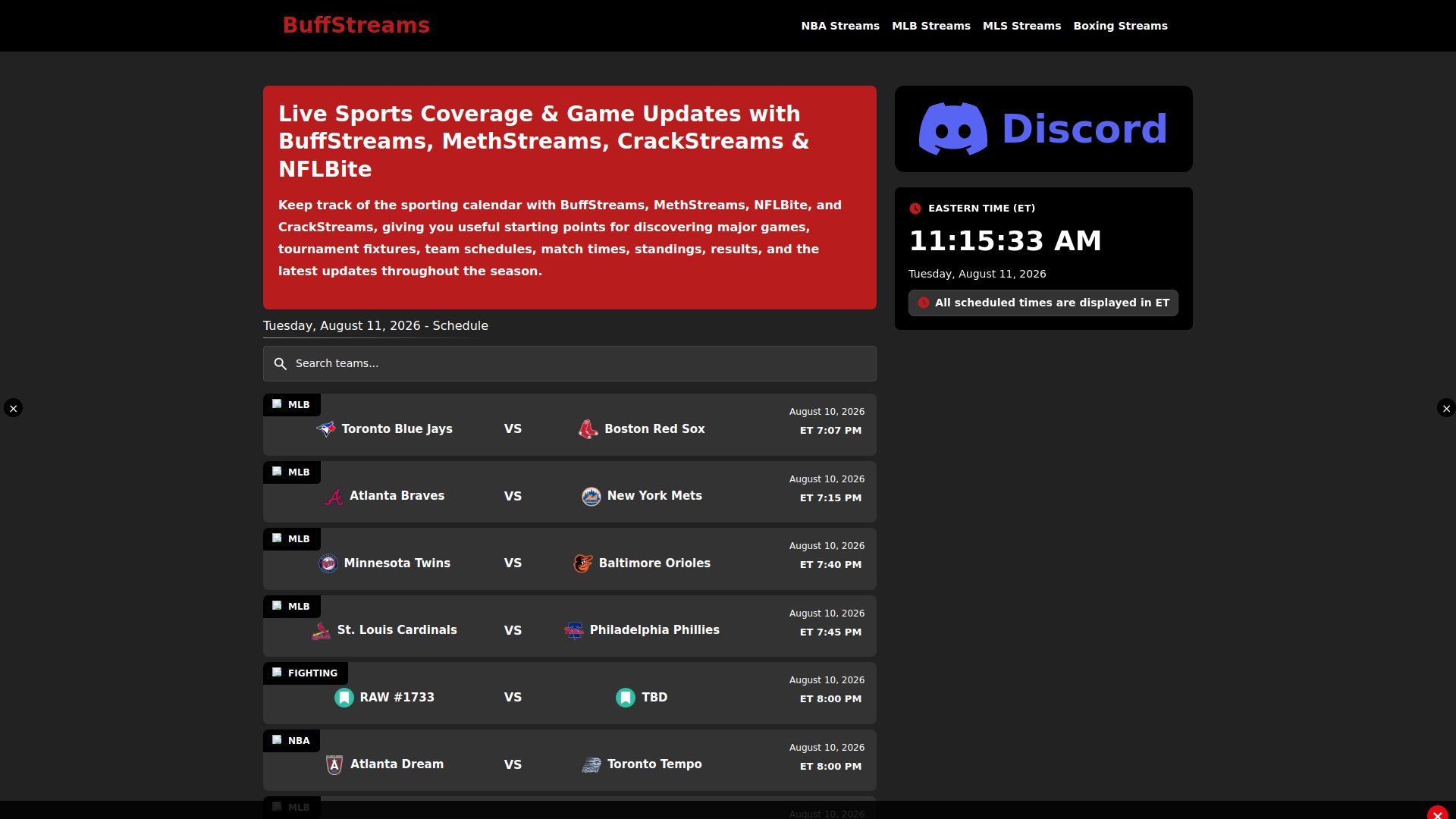Open the MLS Streams menu item
This screenshot has width=1456, height=819.
[x=1021, y=26]
